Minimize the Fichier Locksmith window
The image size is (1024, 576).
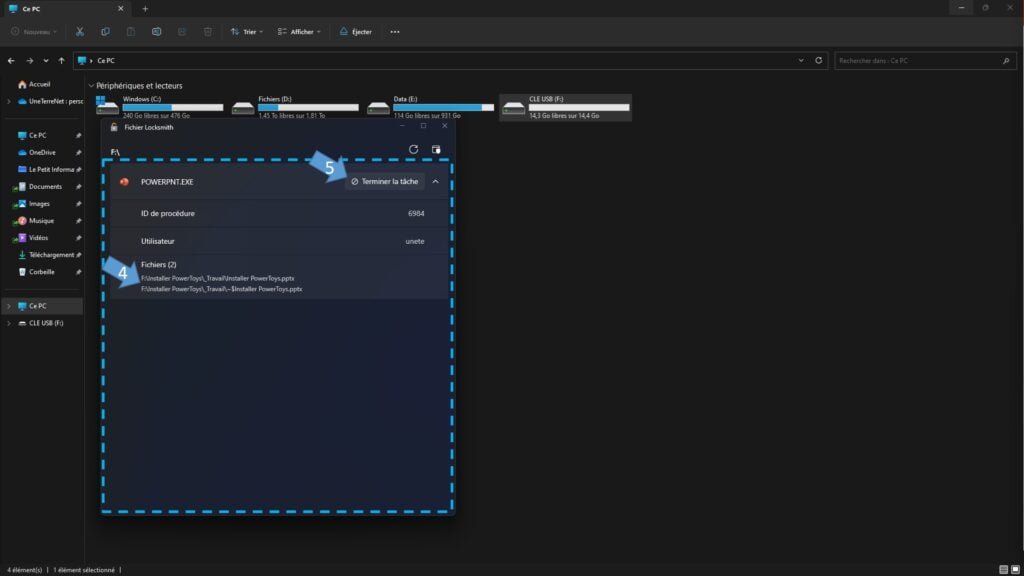tap(402, 126)
